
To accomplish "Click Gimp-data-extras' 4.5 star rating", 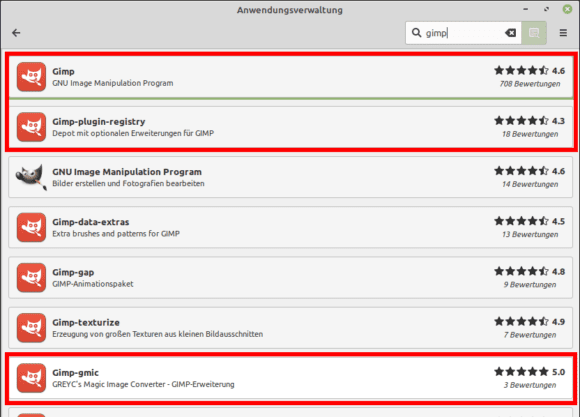I will (529, 221).
